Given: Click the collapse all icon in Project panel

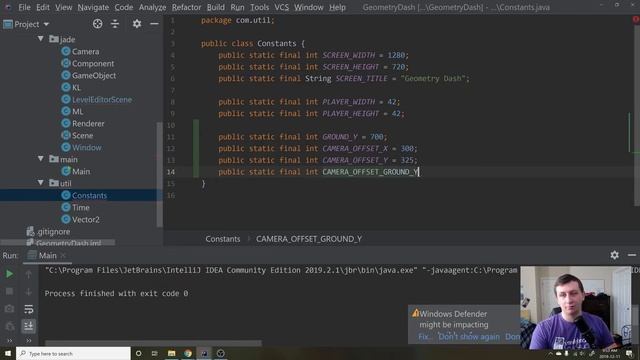Looking at the screenshot, I should 115,24.
